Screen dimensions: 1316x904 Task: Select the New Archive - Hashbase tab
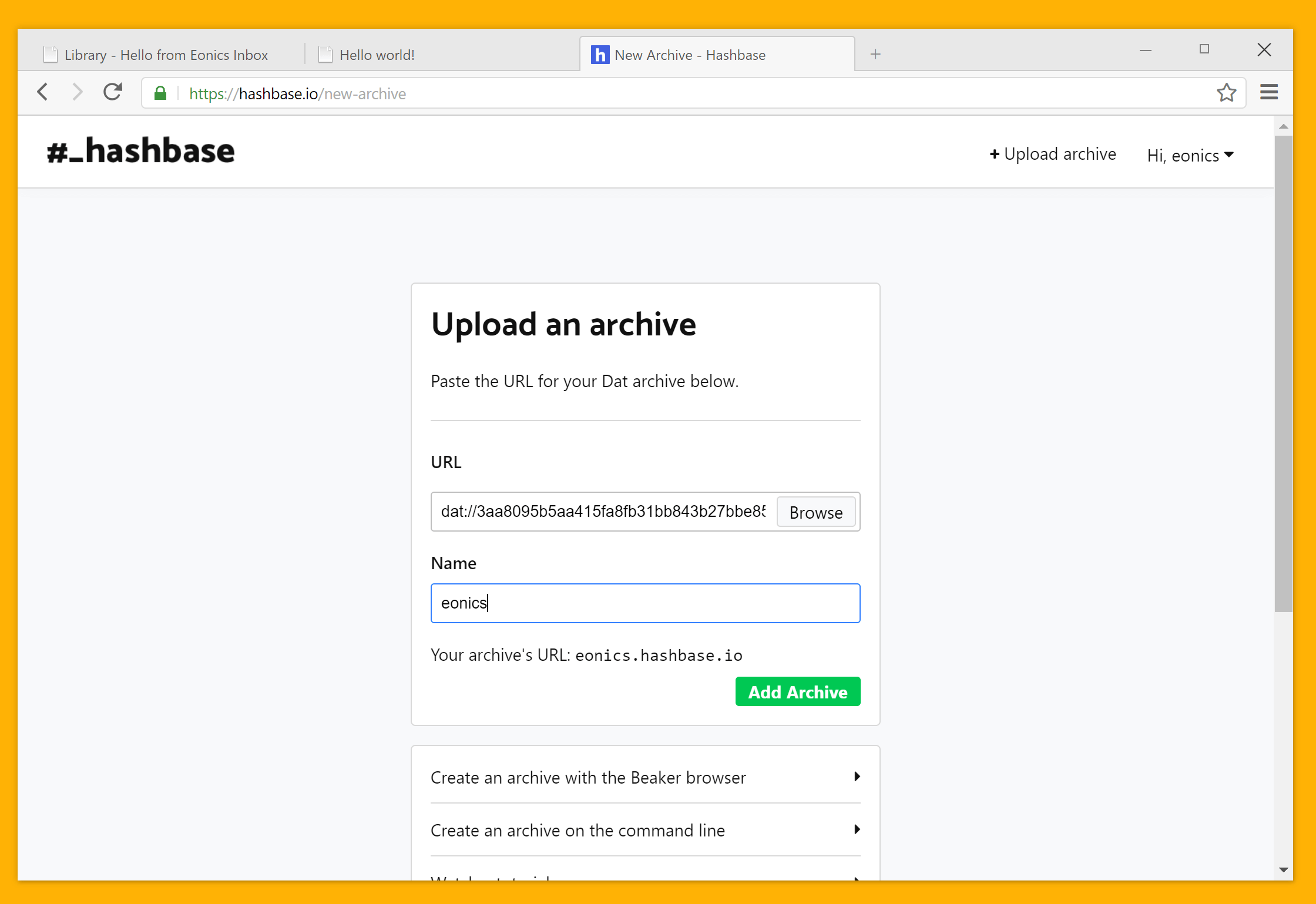(690, 54)
